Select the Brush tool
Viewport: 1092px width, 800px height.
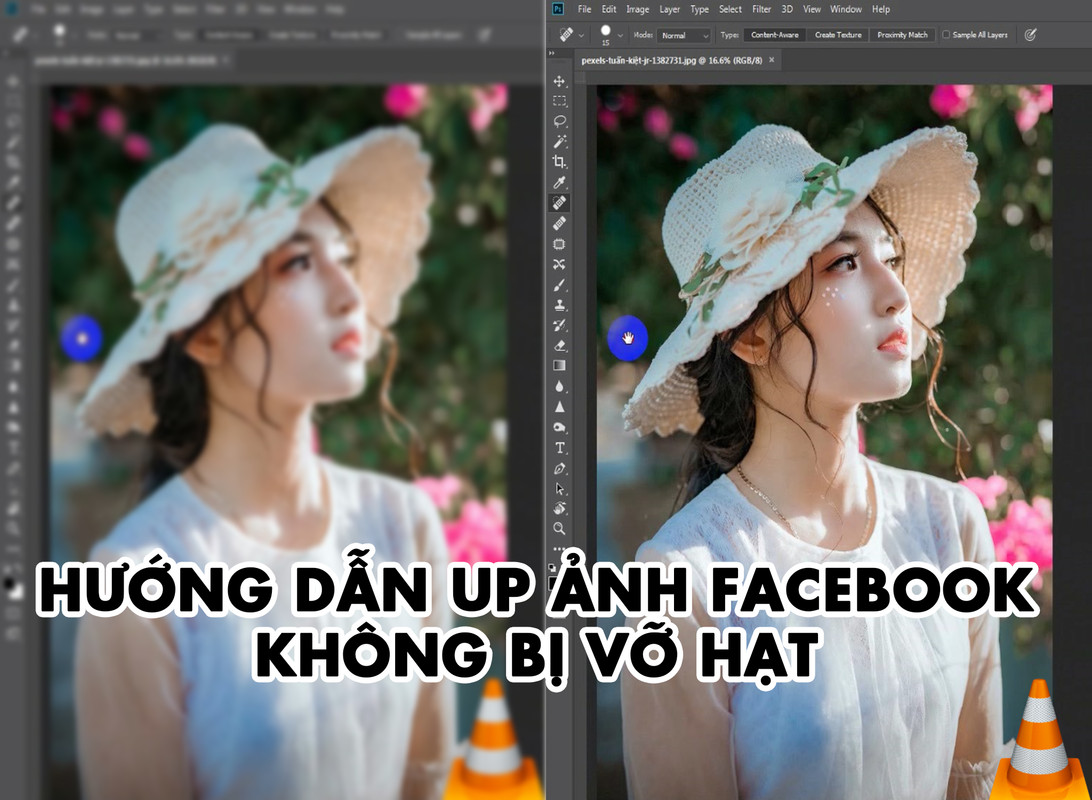point(559,285)
